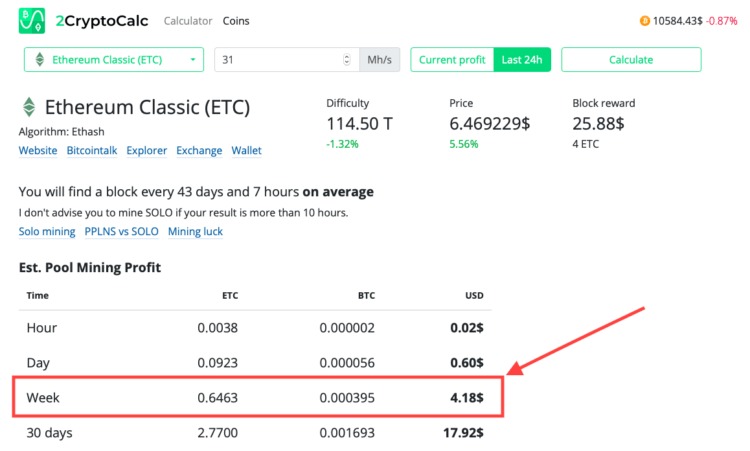Screen dimensions: 750x451
Task: Open the Website link
Action: (38, 150)
